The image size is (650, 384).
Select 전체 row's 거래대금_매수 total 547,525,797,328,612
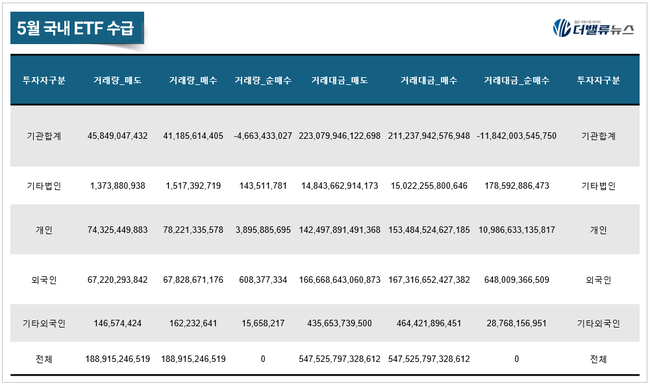tap(429, 359)
